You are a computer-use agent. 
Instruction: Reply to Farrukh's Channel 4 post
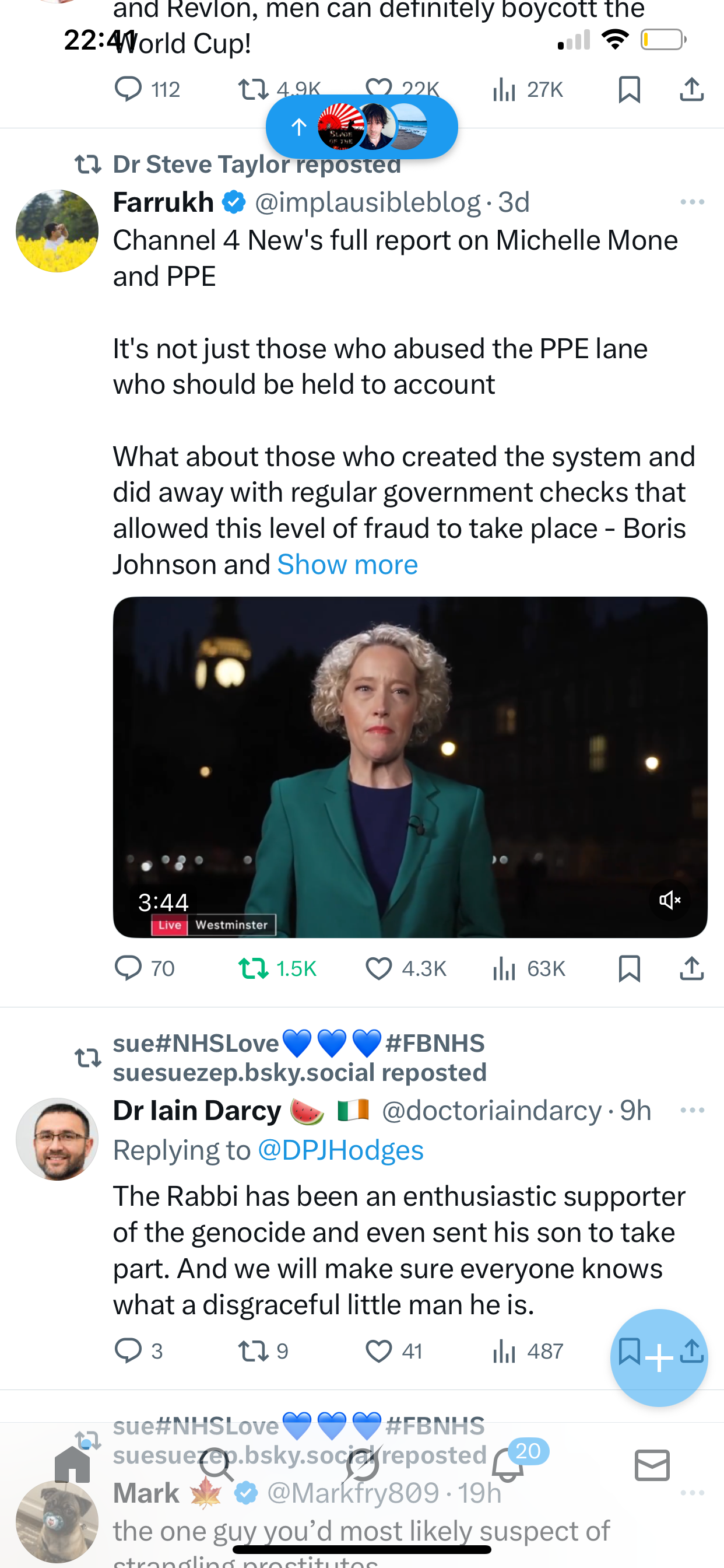tap(128, 968)
